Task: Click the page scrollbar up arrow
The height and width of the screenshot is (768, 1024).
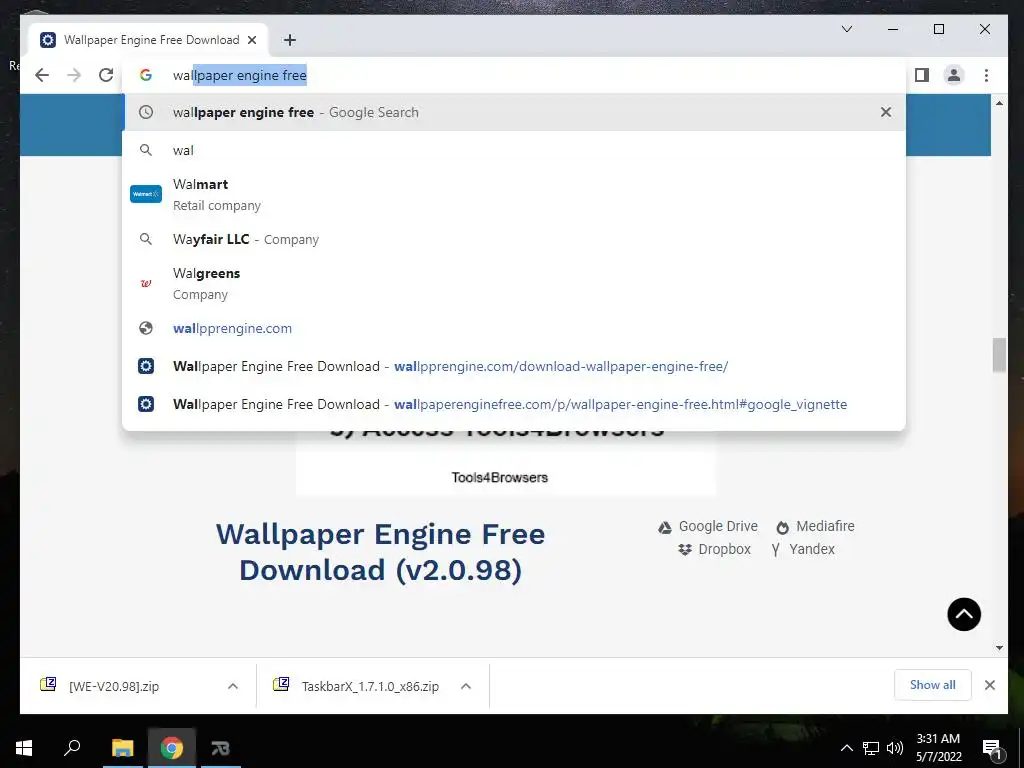Action: 999,103
